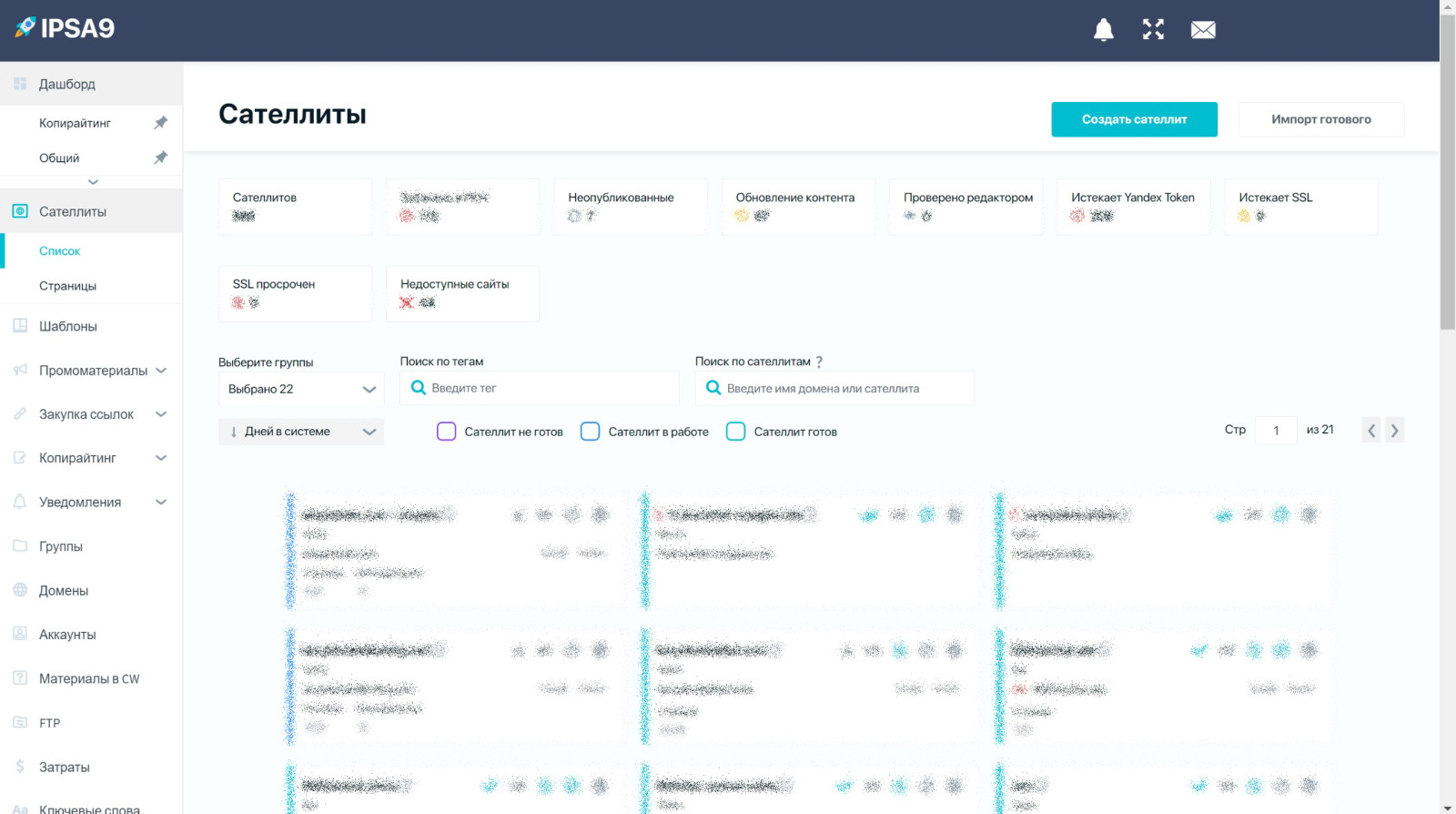
Task: Click help question mark near Поиск по сателлитам
Action: point(819,361)
